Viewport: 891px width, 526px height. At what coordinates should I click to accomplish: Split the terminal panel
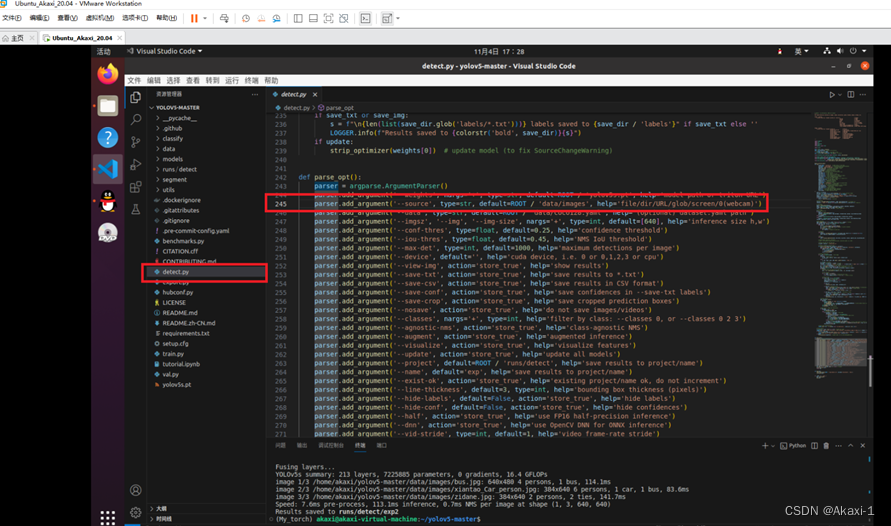(814, 446)
